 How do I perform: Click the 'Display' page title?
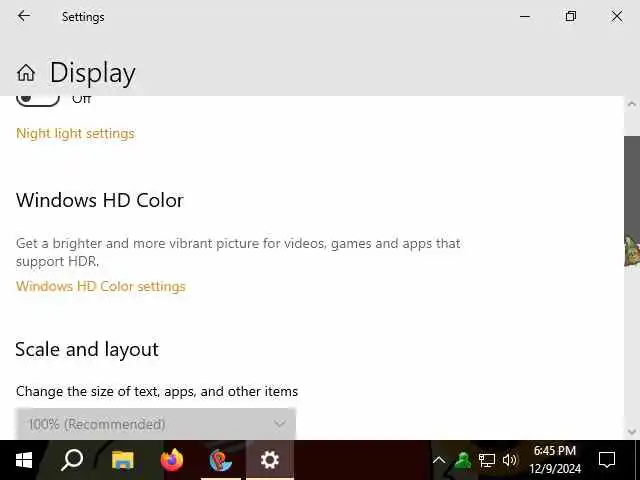[x=93, y=73]
